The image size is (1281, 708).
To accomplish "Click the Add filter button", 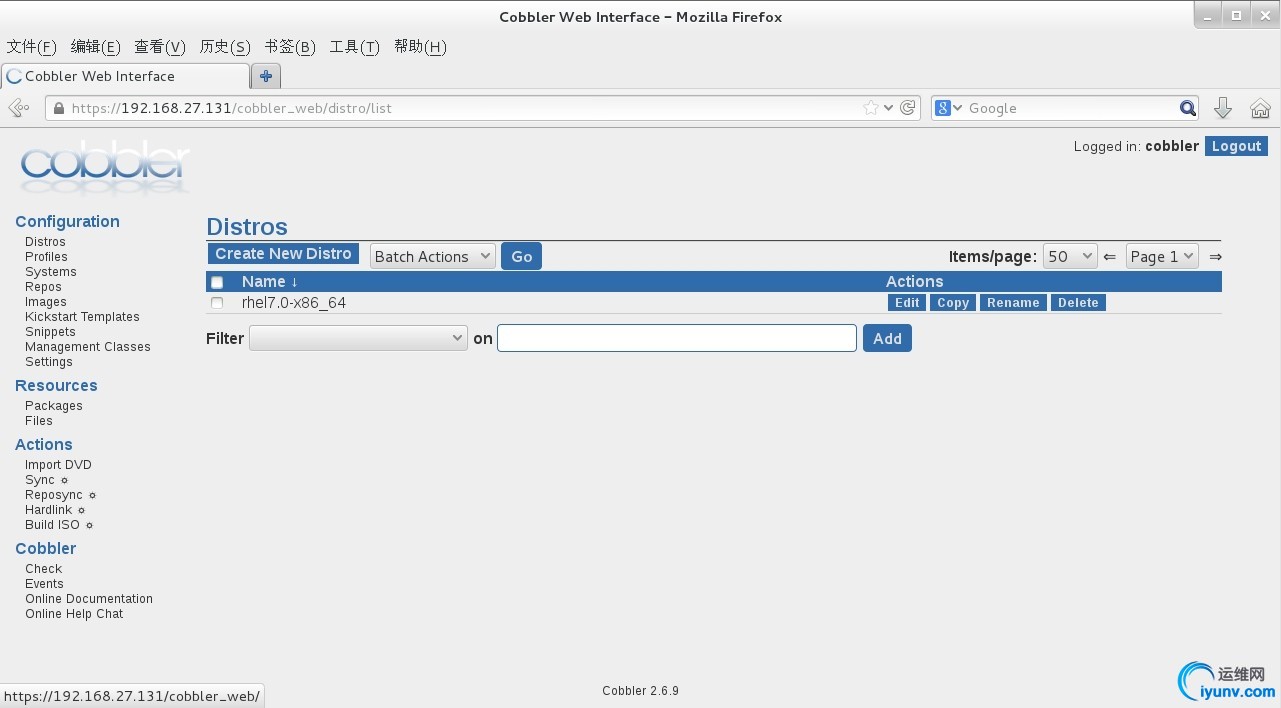I will (x=887, y=339).
